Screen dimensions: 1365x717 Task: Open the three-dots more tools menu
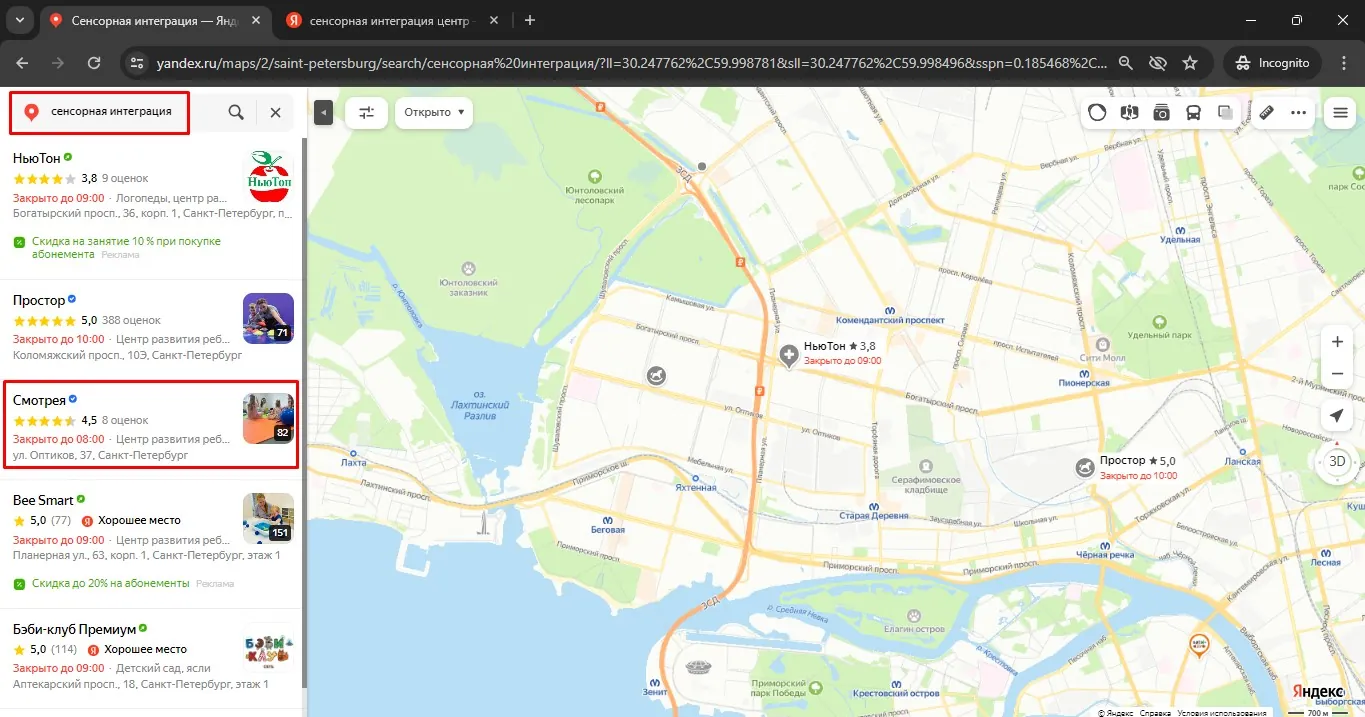pyautogui.click(x=1299, y=113)
